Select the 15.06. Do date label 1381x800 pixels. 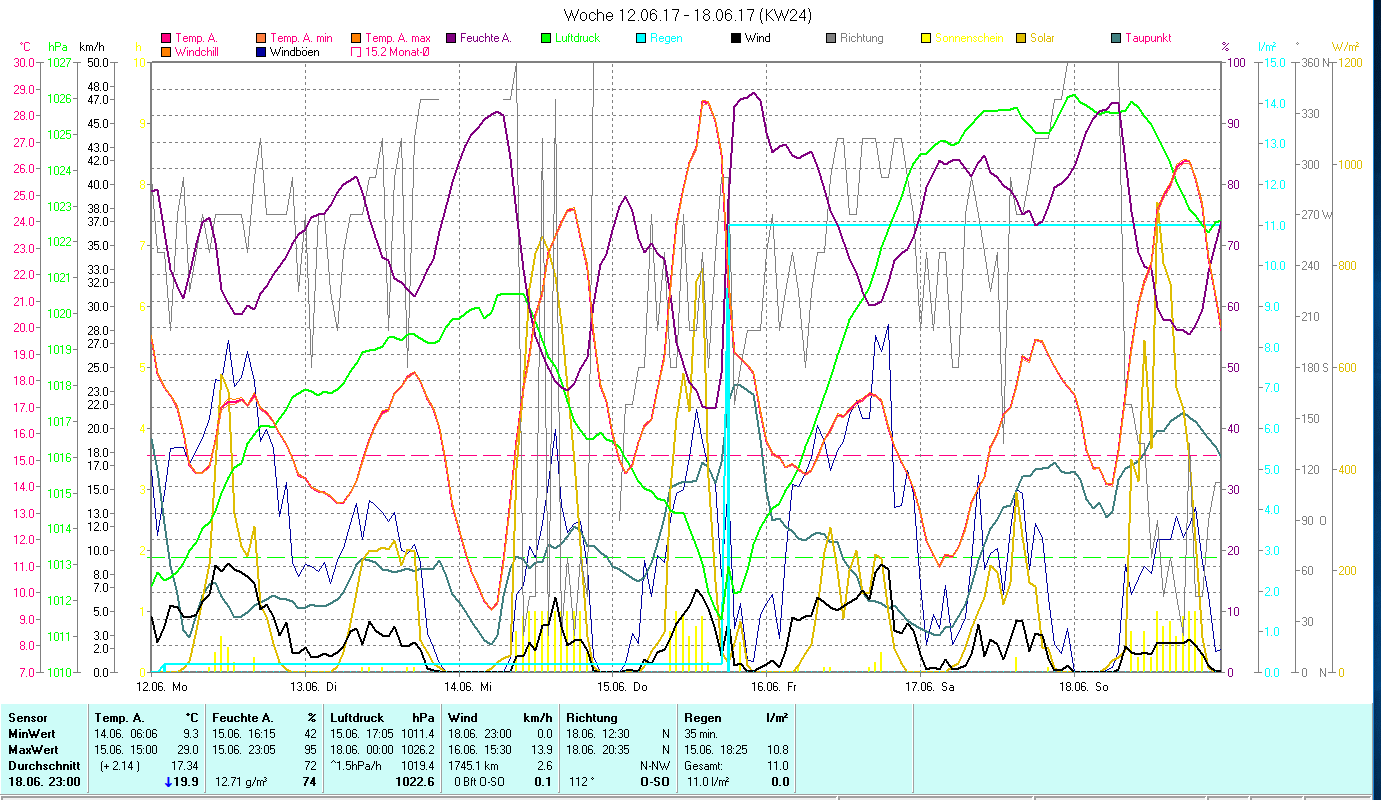[622, 687]
